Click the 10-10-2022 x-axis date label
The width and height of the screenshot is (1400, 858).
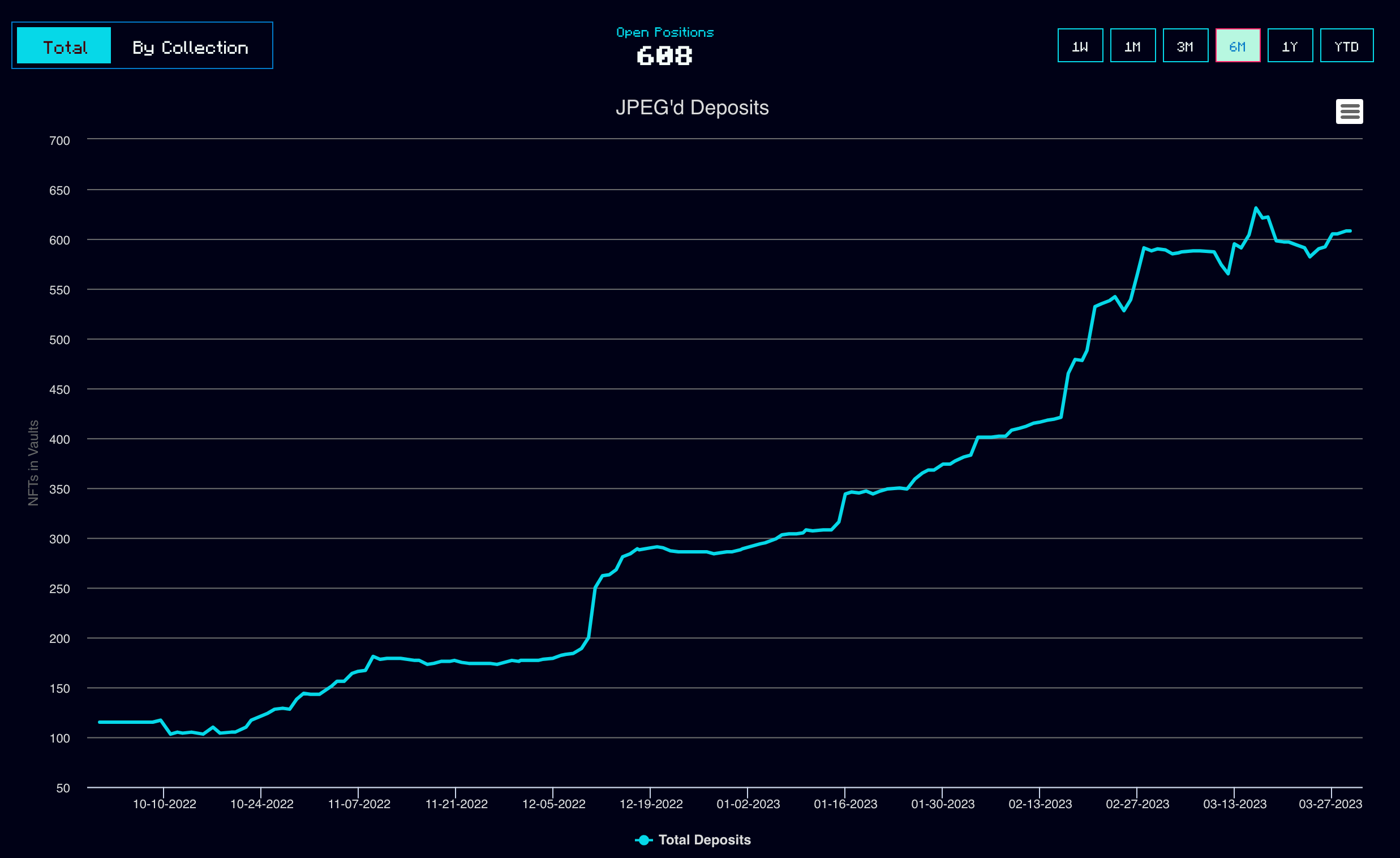(x=164, y=804)
